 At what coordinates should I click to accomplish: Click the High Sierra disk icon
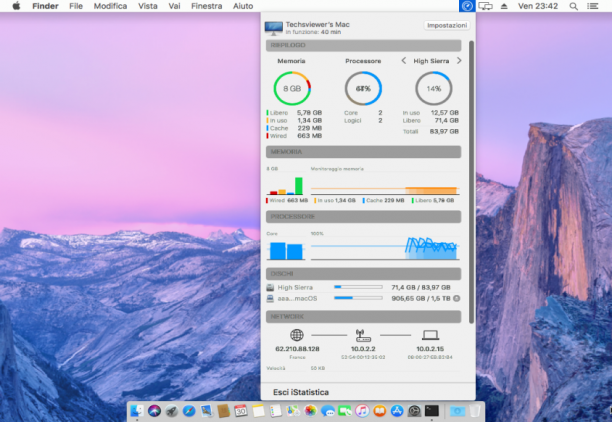pyautogui.click(x=270, y=287)
